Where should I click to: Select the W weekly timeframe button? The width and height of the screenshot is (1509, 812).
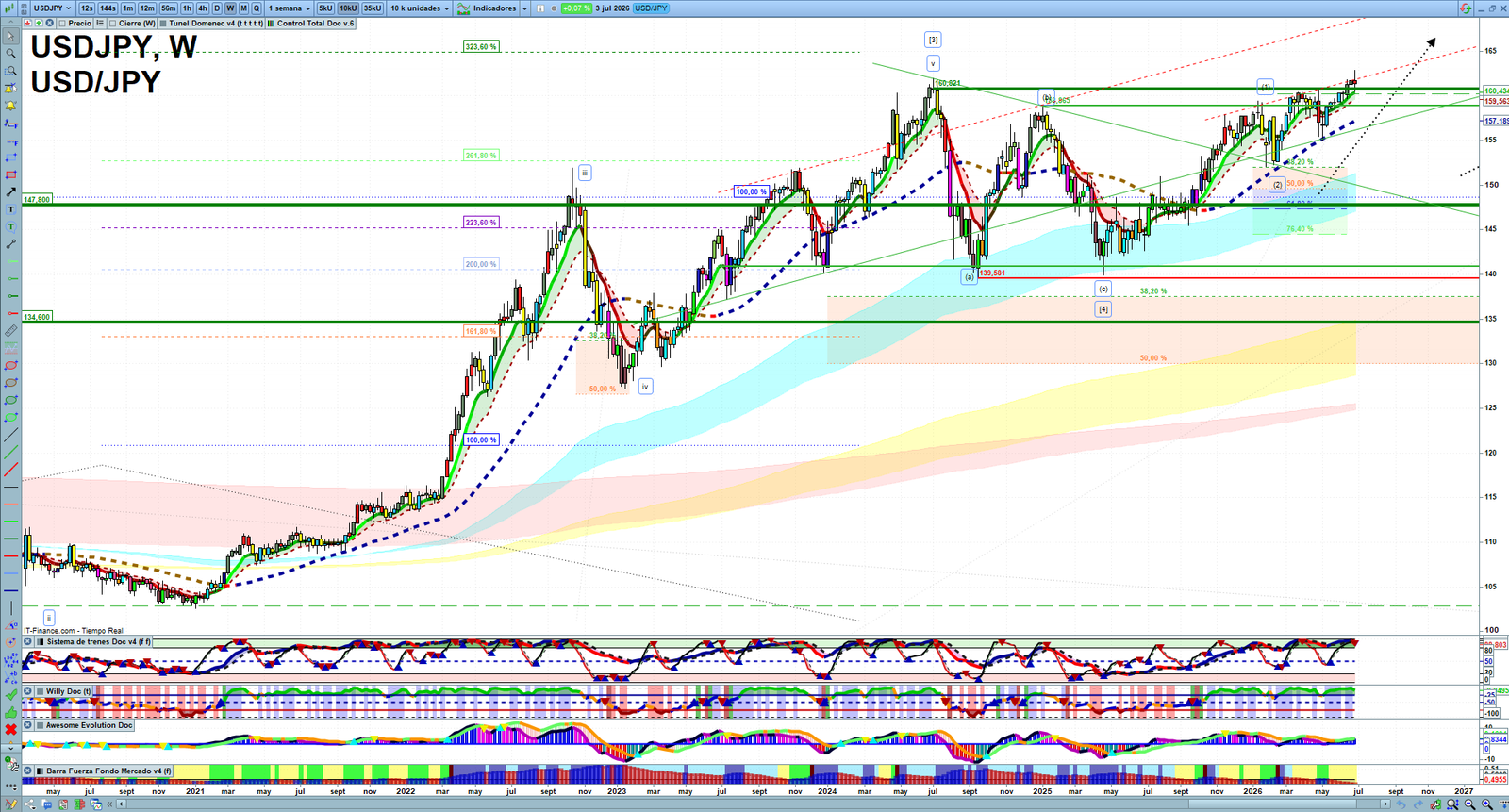[230, 8]
